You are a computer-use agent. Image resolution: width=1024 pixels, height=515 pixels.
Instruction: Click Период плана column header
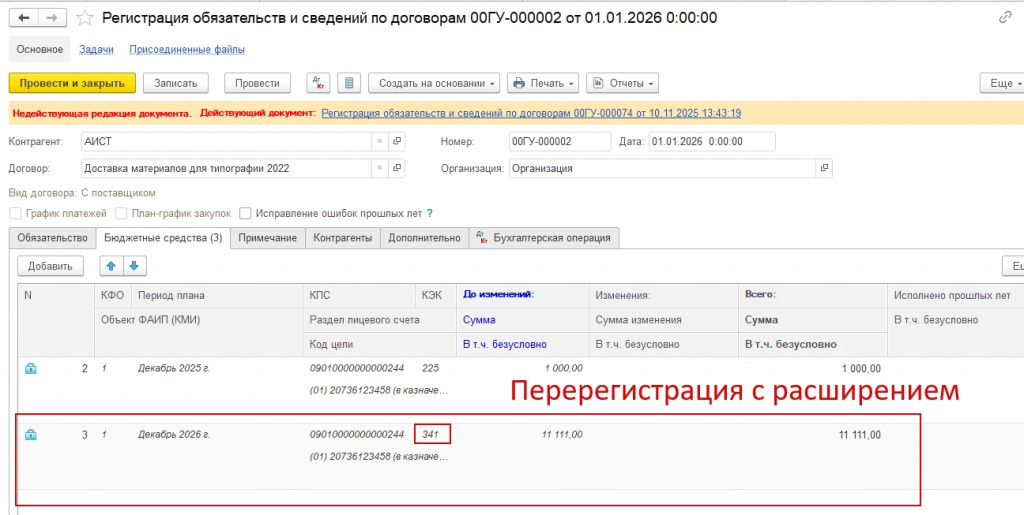point(218,296)
